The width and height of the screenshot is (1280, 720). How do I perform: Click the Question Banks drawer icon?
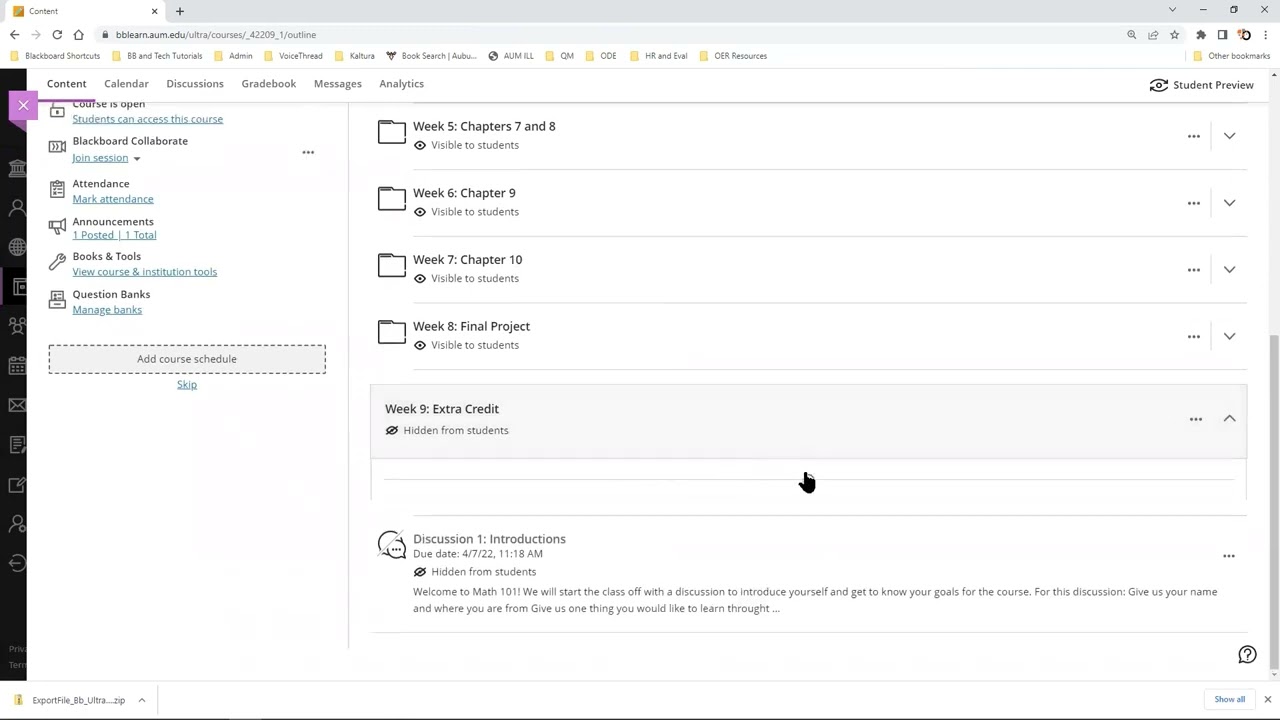pyautogui.click(x=57, y=299)
